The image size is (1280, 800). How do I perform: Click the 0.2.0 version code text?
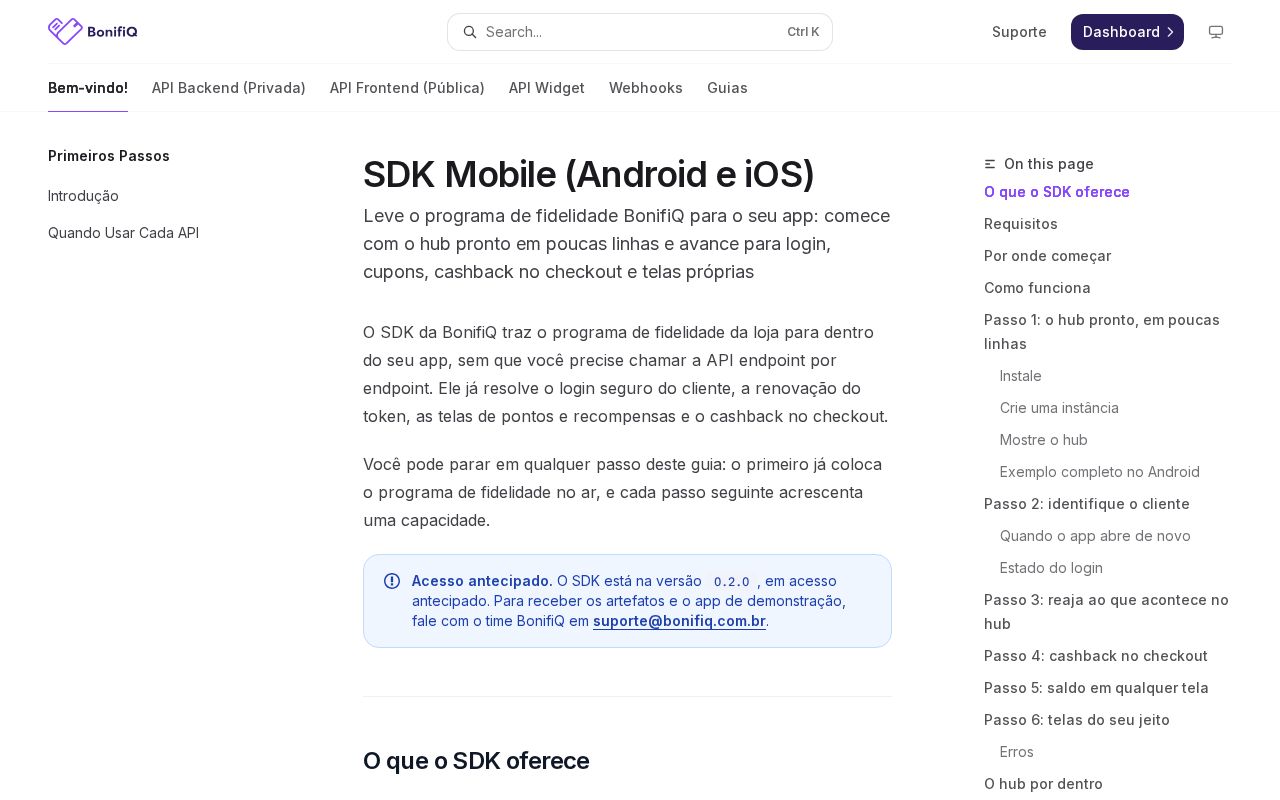(x=731, y=582)
